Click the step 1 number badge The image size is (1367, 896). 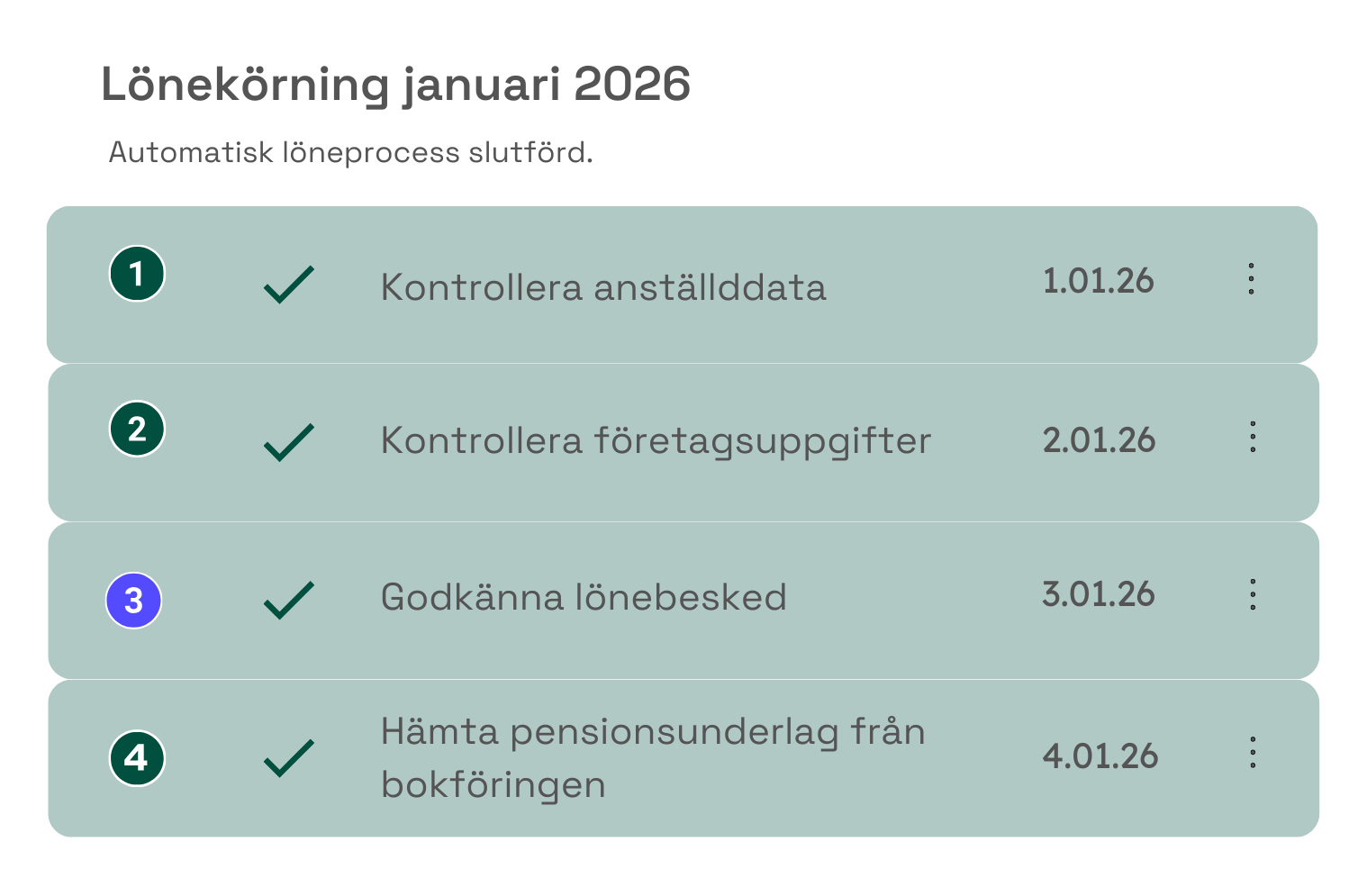[x=137, y=273]
